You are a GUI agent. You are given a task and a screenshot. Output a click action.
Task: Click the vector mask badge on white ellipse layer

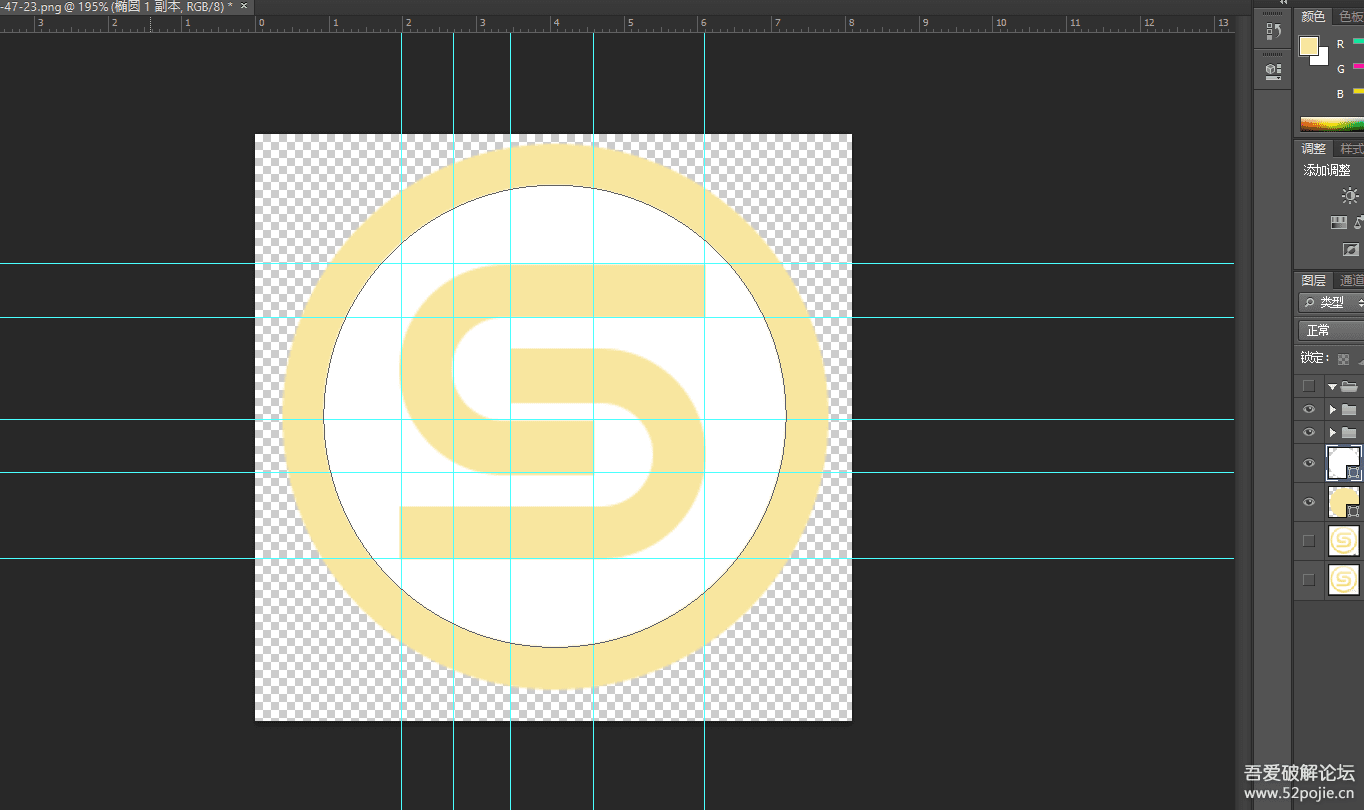click(x=1353, y=472)
